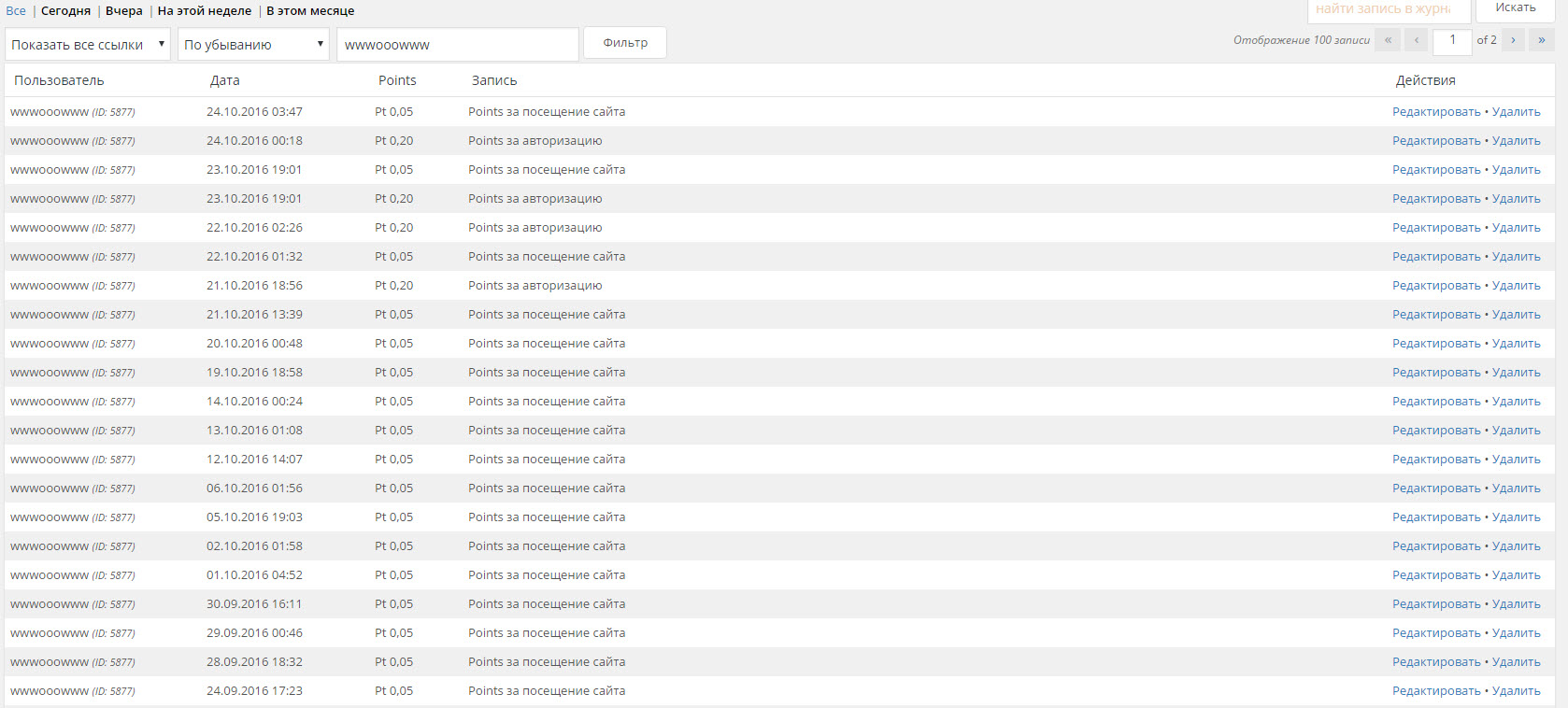The image size is (1568, 708).
Task: Click the current page number field
Action: 1452,40
